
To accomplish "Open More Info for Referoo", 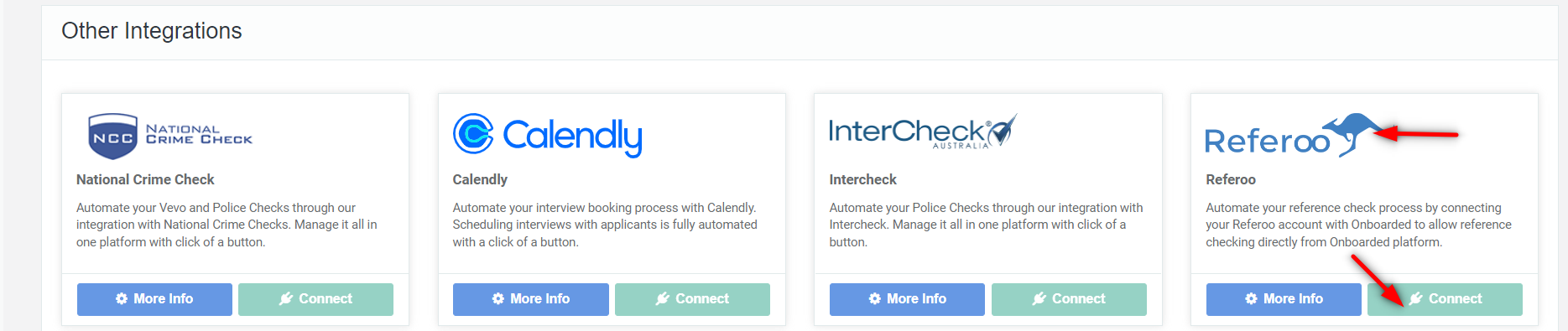I will (1284, 299).
